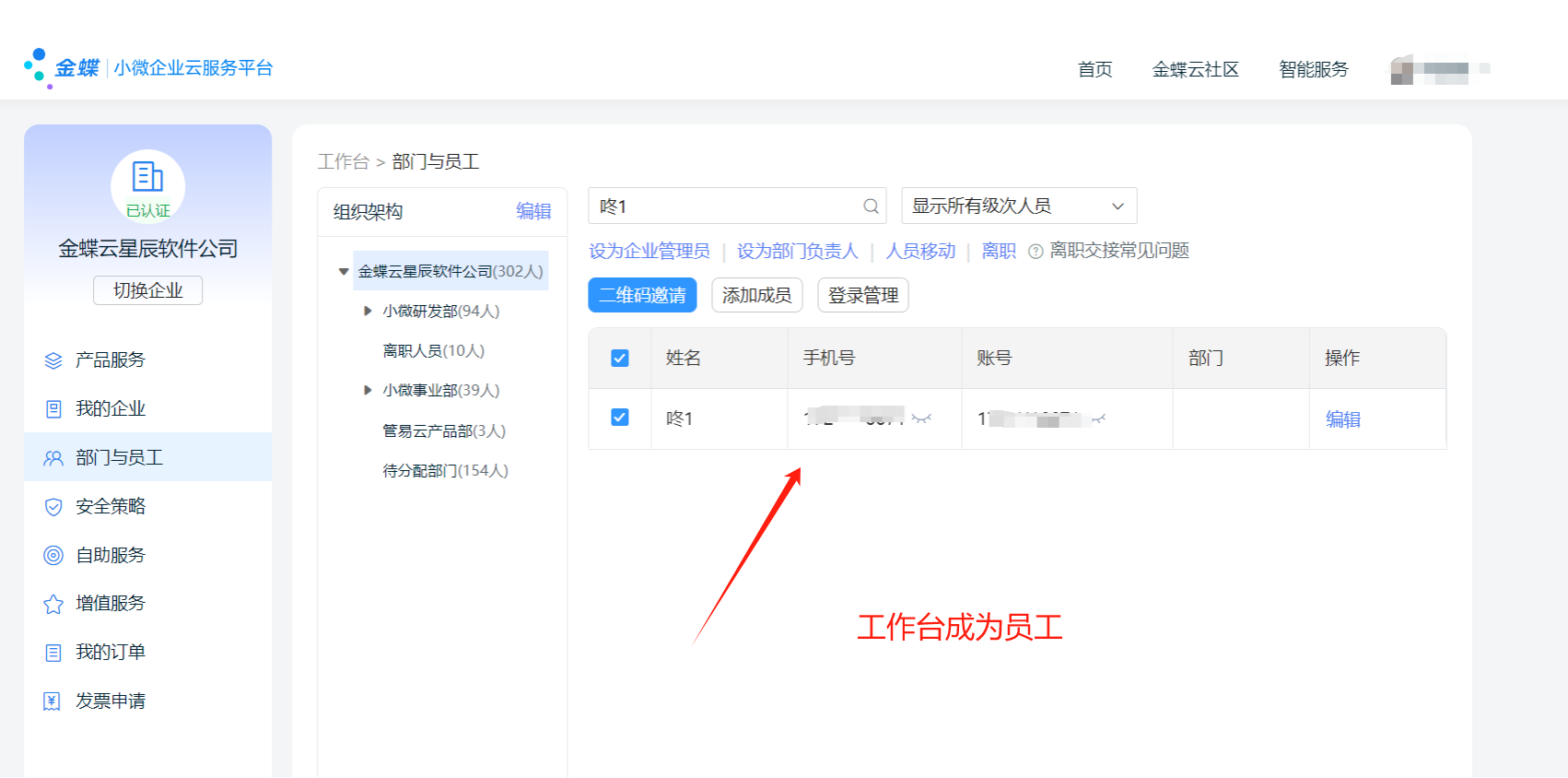The width and height of the screenshot is (1568, 778).
Task: Click 编辑 in the 咚1 row
Action: (x=1343, y=419)
